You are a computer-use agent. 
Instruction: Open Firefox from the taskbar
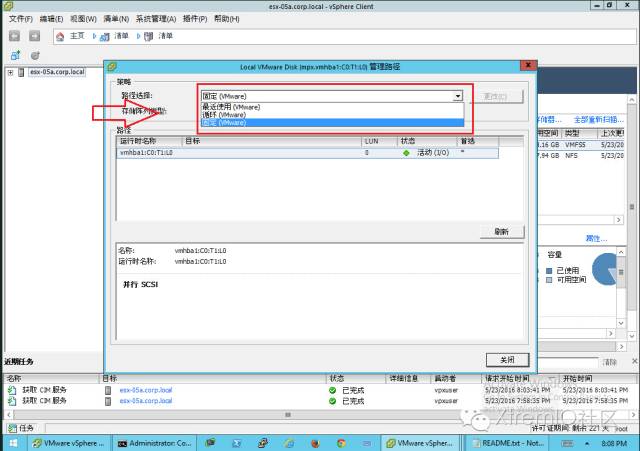[x=315, y=443]
